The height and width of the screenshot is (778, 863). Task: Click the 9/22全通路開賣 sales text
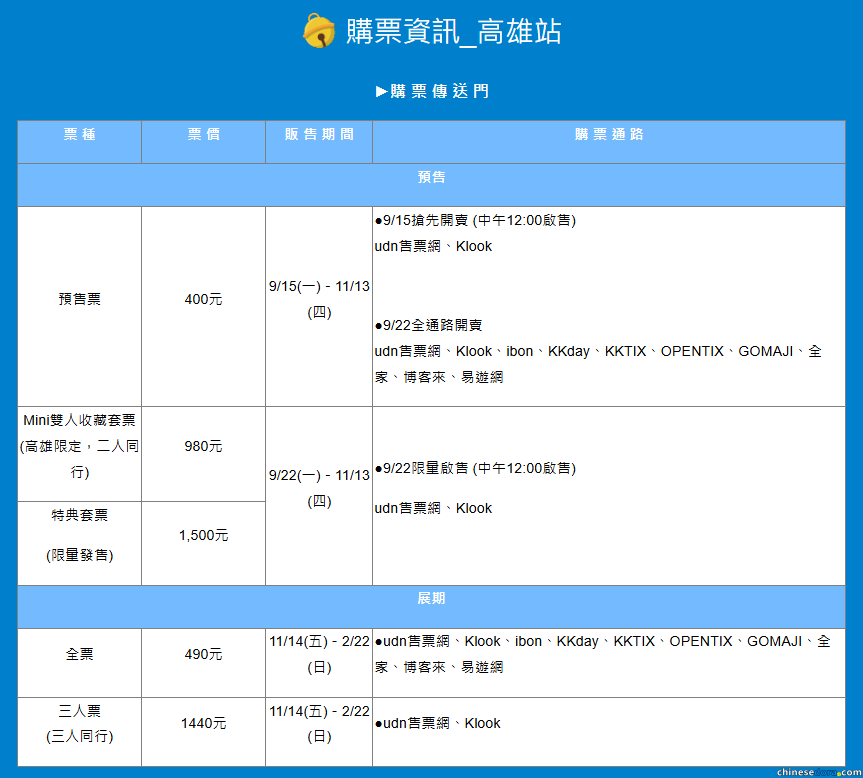click(429, 325)
